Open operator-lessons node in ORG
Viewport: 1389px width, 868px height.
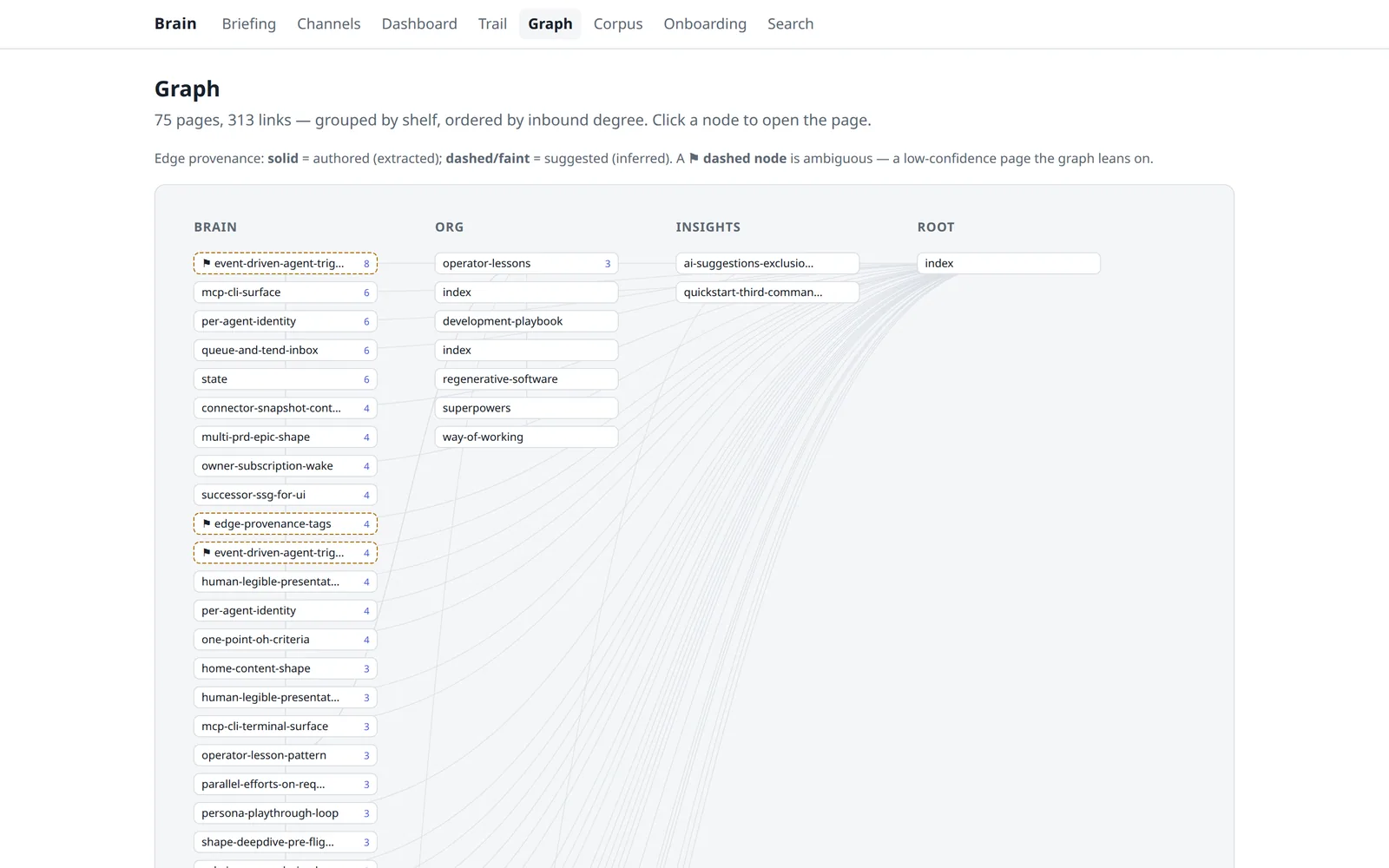(526, 263)
